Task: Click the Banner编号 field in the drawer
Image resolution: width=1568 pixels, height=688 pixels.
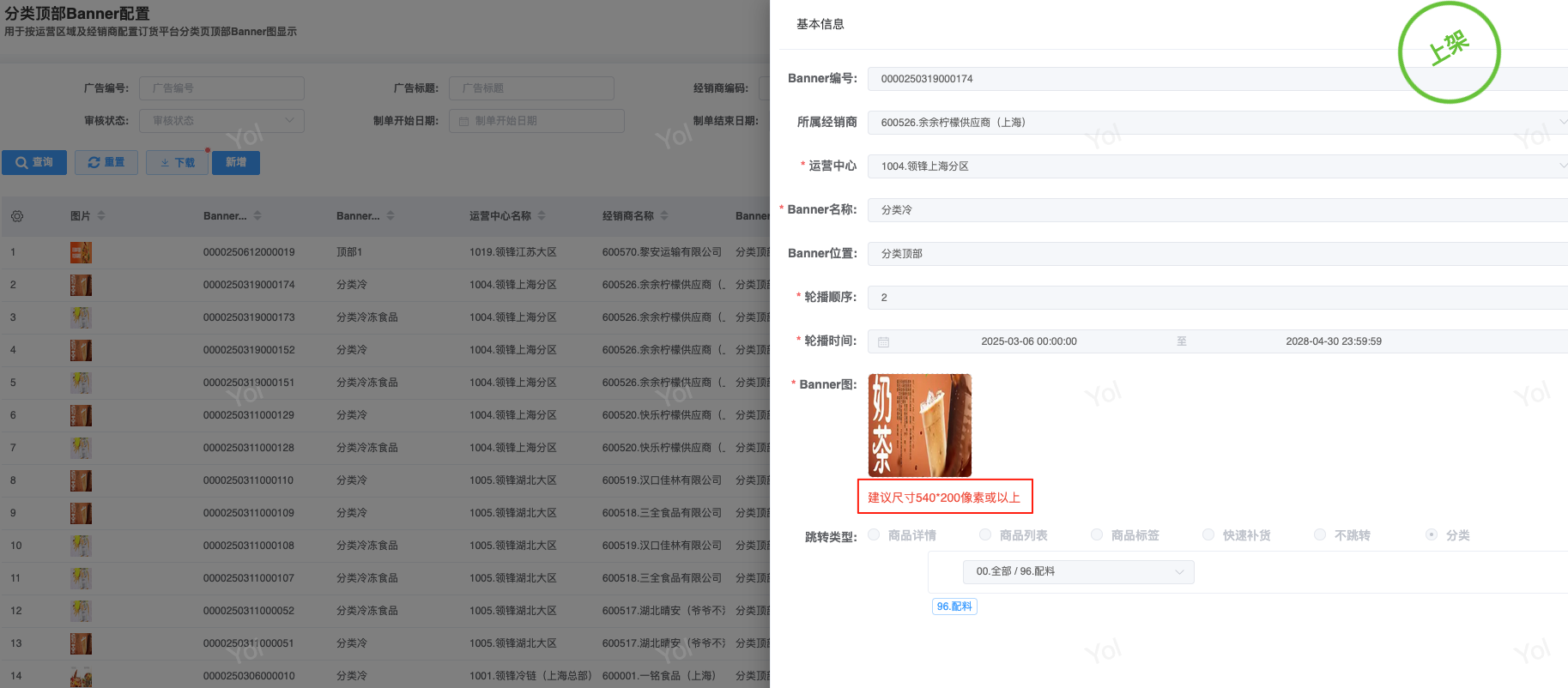Action: 1218,79
